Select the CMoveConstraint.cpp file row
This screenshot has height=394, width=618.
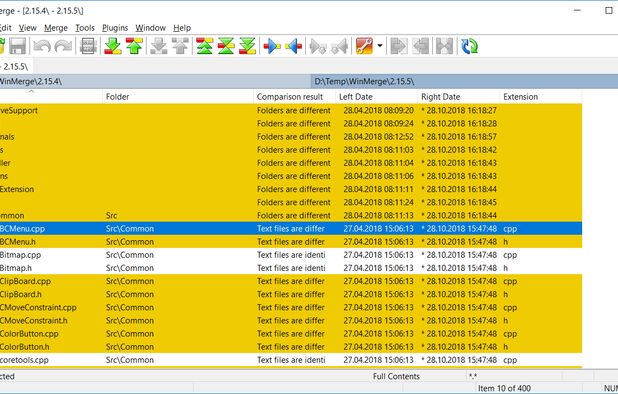pyautogui.click(x=291, y=307)
